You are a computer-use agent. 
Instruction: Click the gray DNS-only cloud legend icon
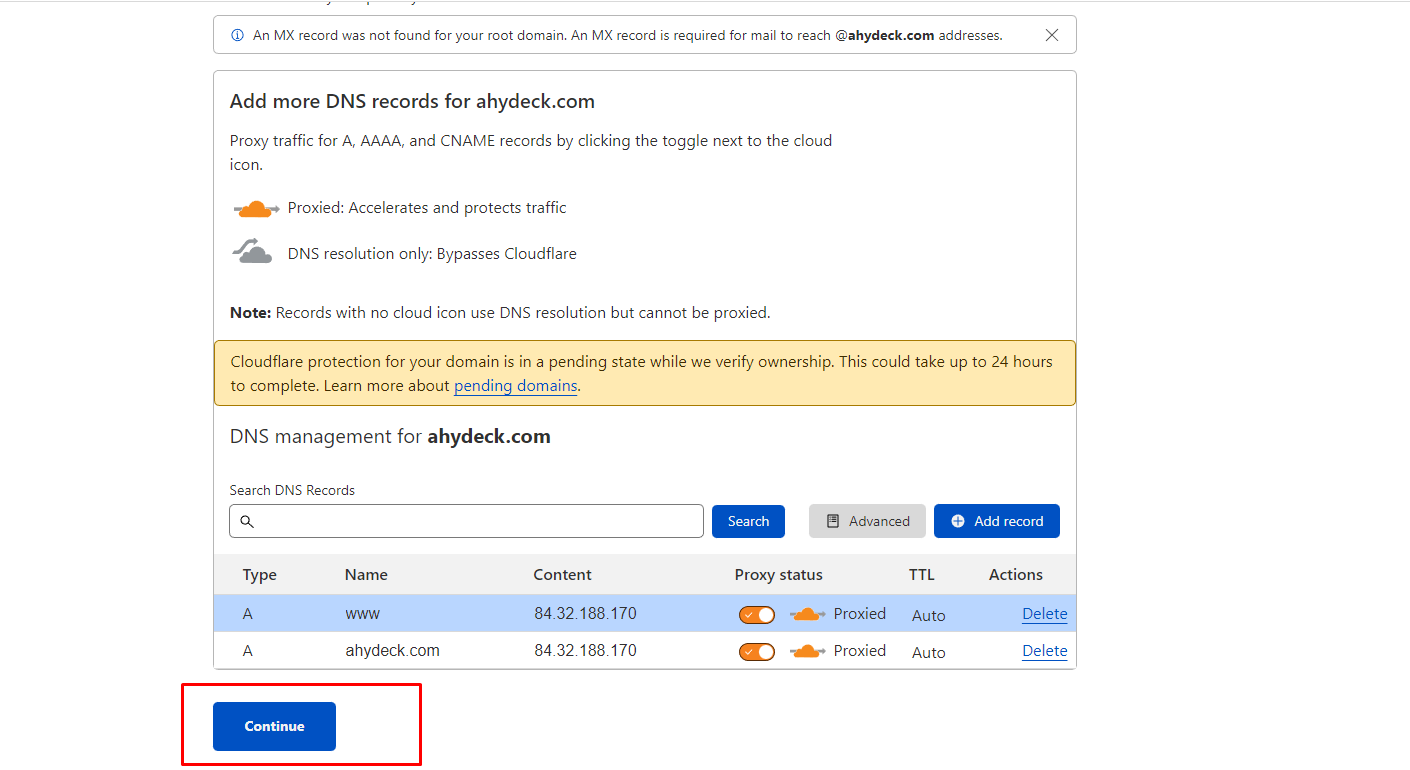point(253,252)
